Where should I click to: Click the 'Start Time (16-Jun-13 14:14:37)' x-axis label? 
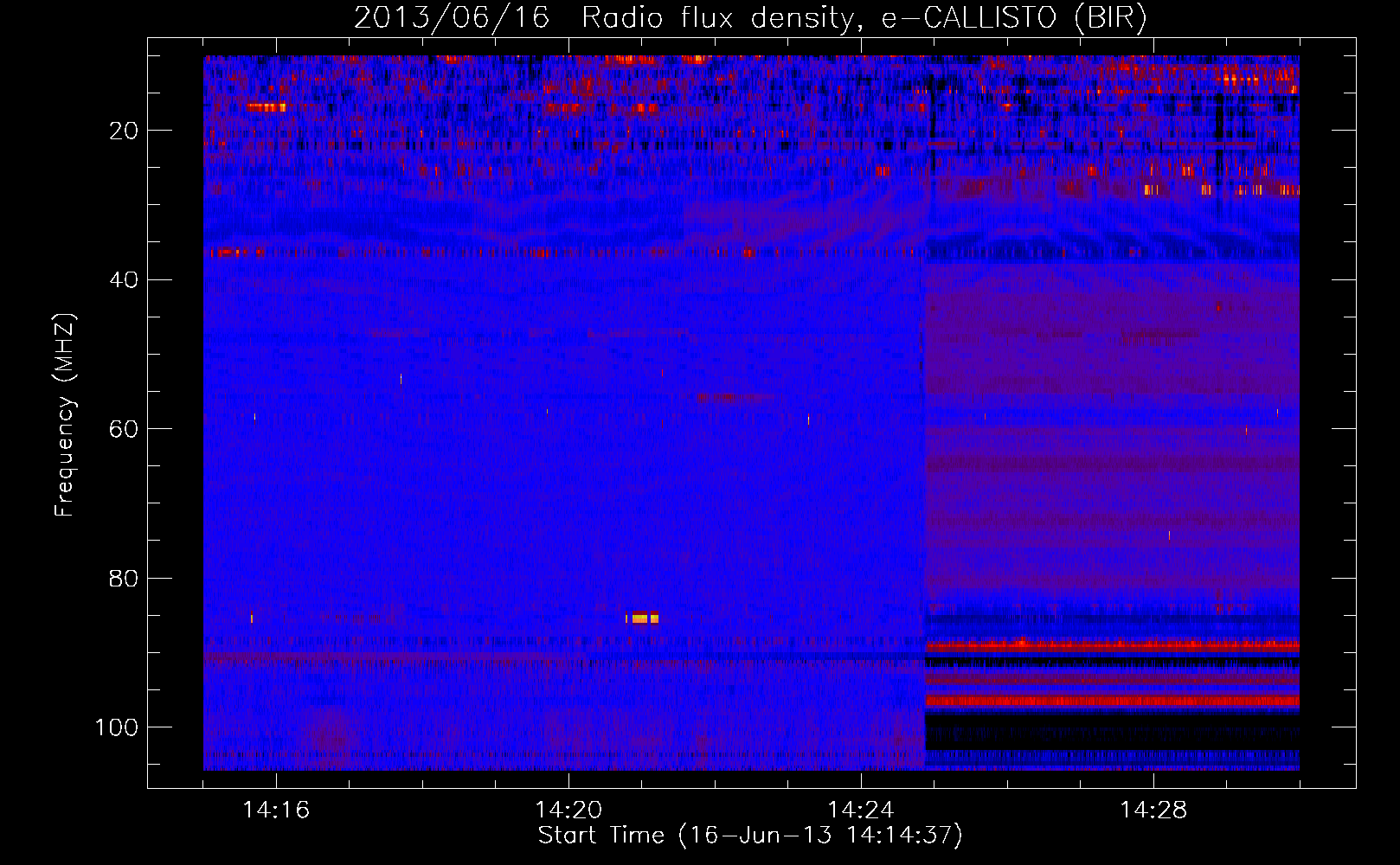click(x=750, y=836)
